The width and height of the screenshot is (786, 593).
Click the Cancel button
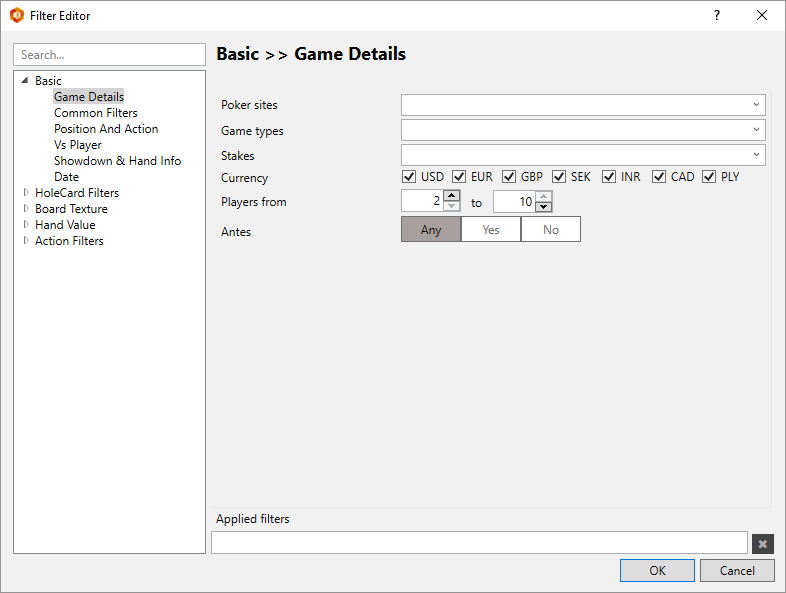[x=737, y=570]
